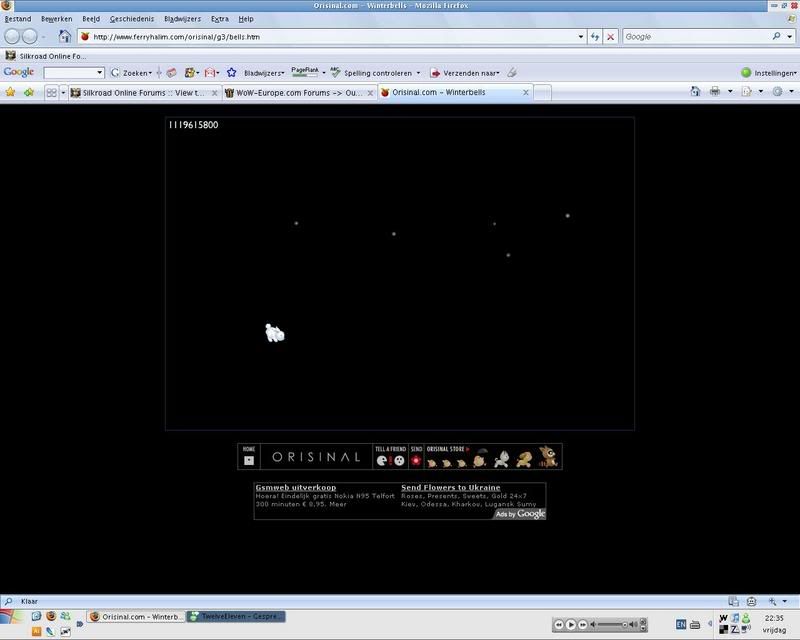Open the Help menu

click(x=246, y=19)
